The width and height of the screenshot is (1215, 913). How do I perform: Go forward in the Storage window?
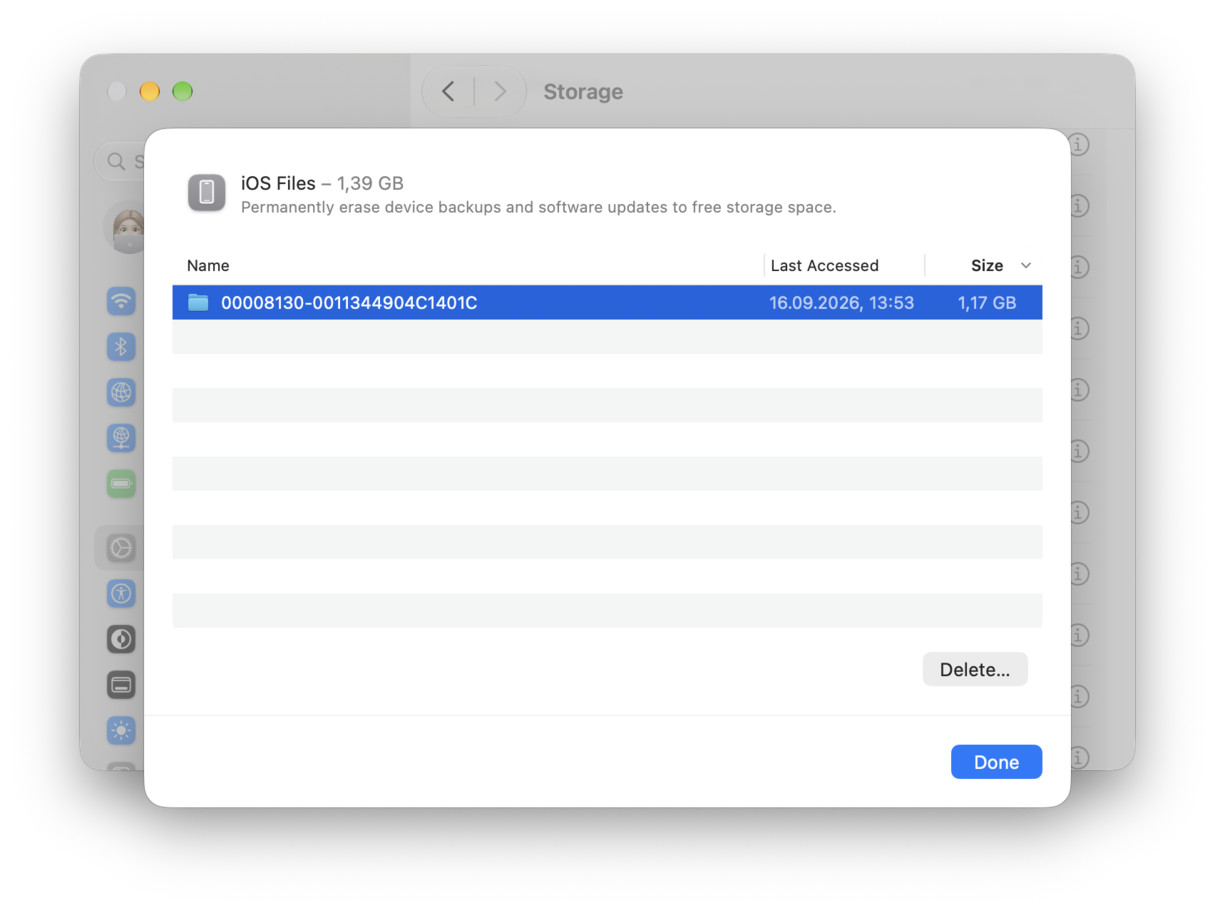click(x=499, y=92)
